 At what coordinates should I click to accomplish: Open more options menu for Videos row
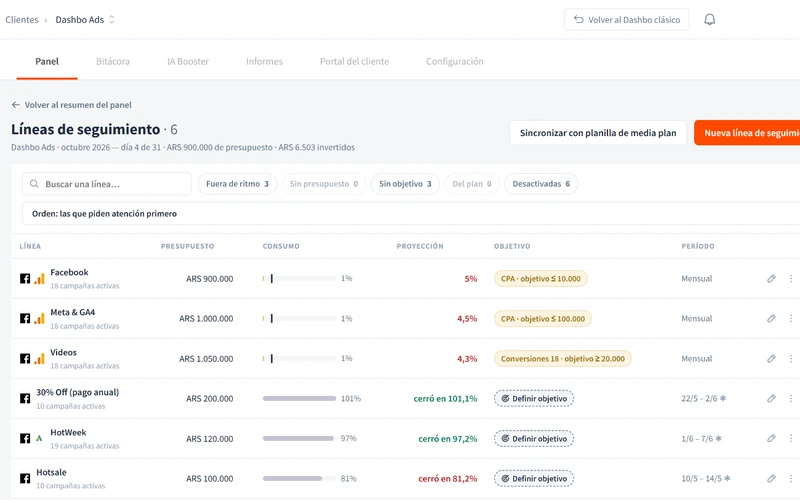[791, 359]
